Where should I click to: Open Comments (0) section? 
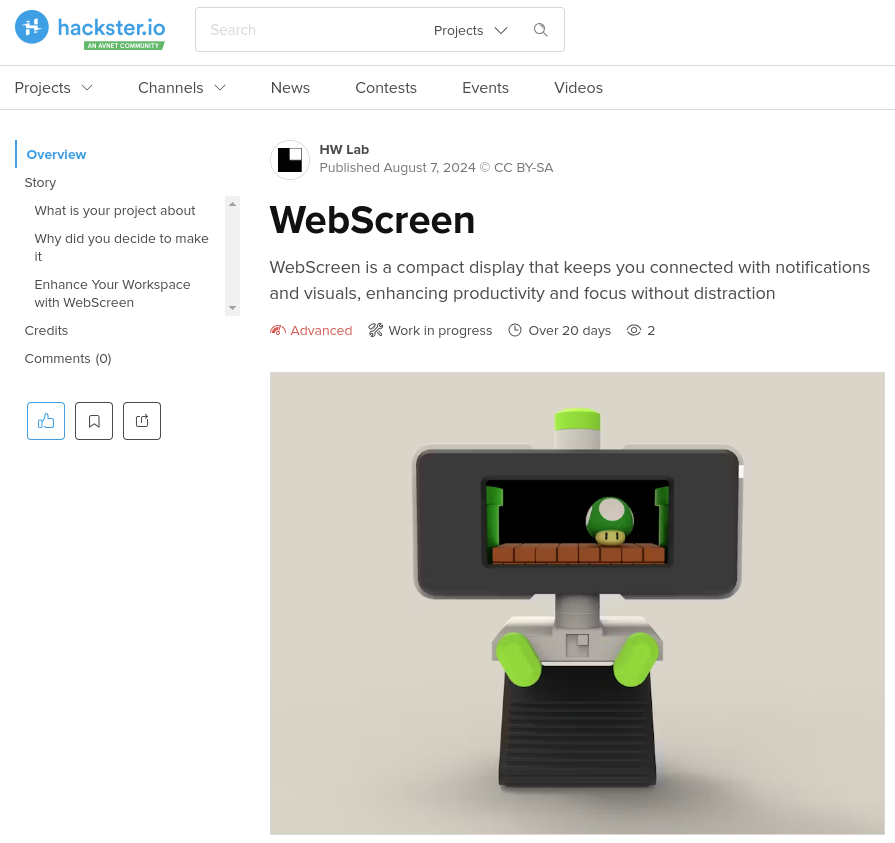click(68, 358)
